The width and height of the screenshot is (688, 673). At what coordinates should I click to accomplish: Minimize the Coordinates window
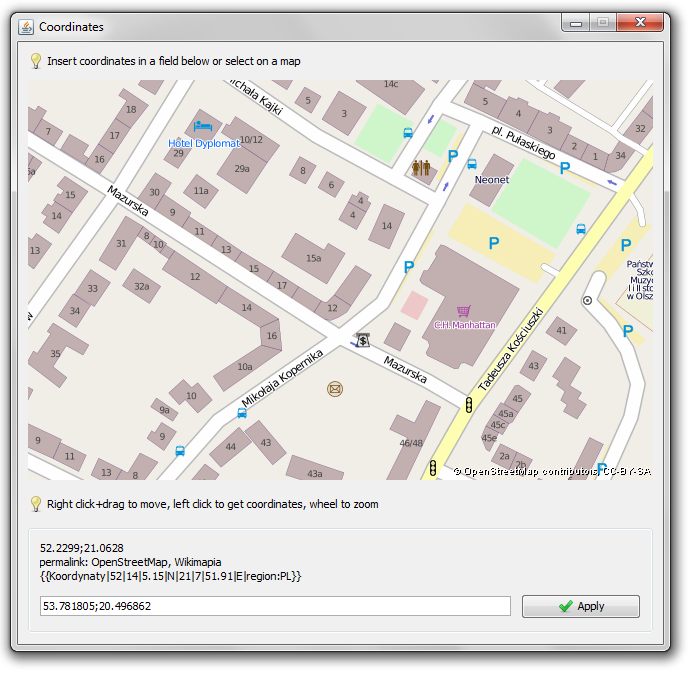tap(576, 23)
